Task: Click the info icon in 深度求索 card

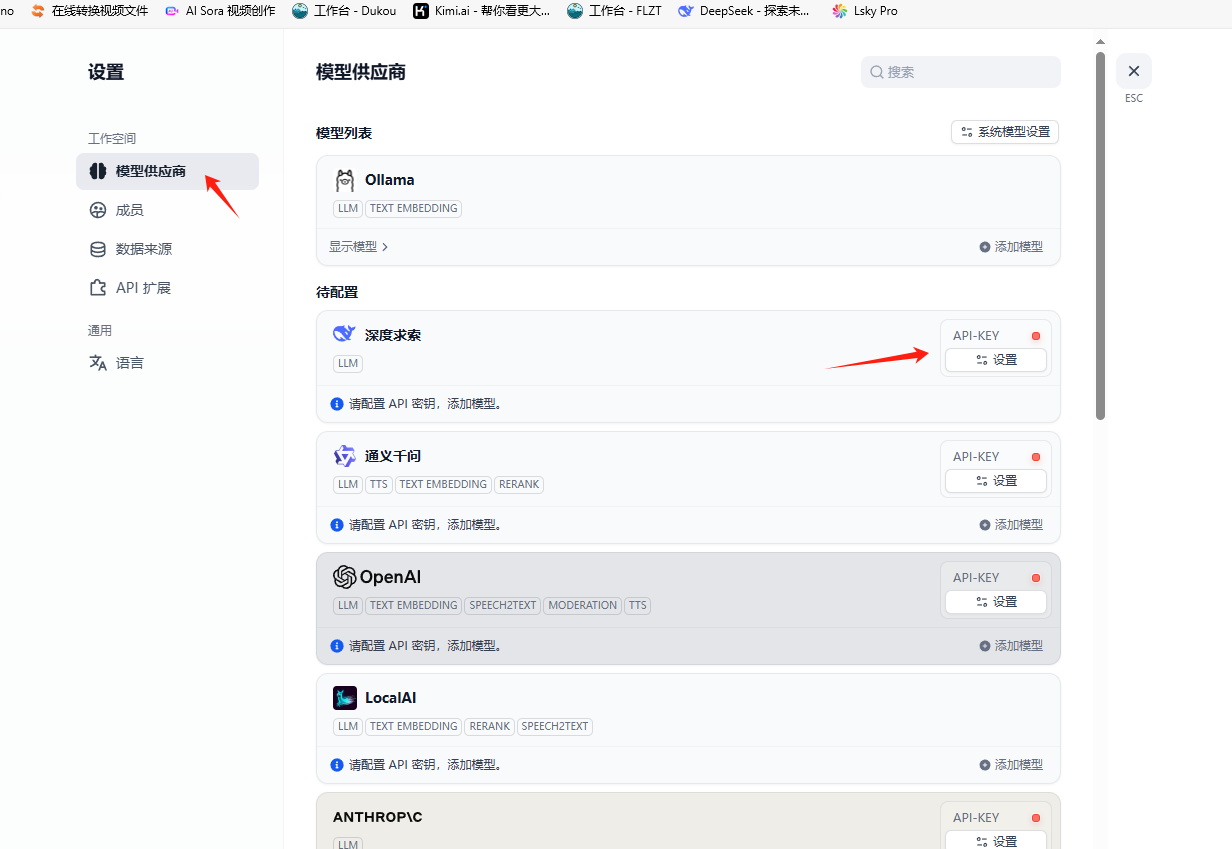Action: pos(337,404)
